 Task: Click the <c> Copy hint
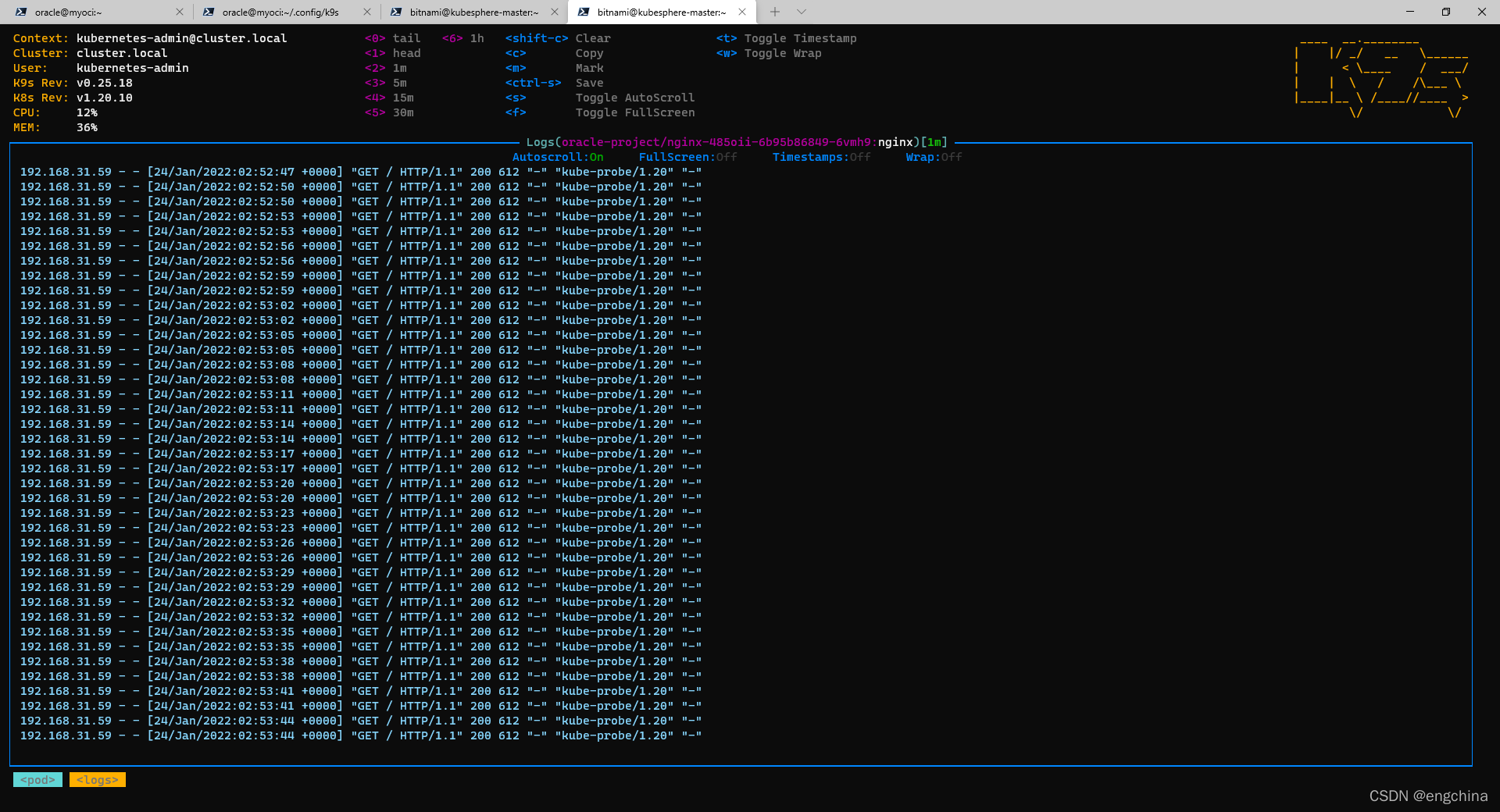click(x=554, y=53)
